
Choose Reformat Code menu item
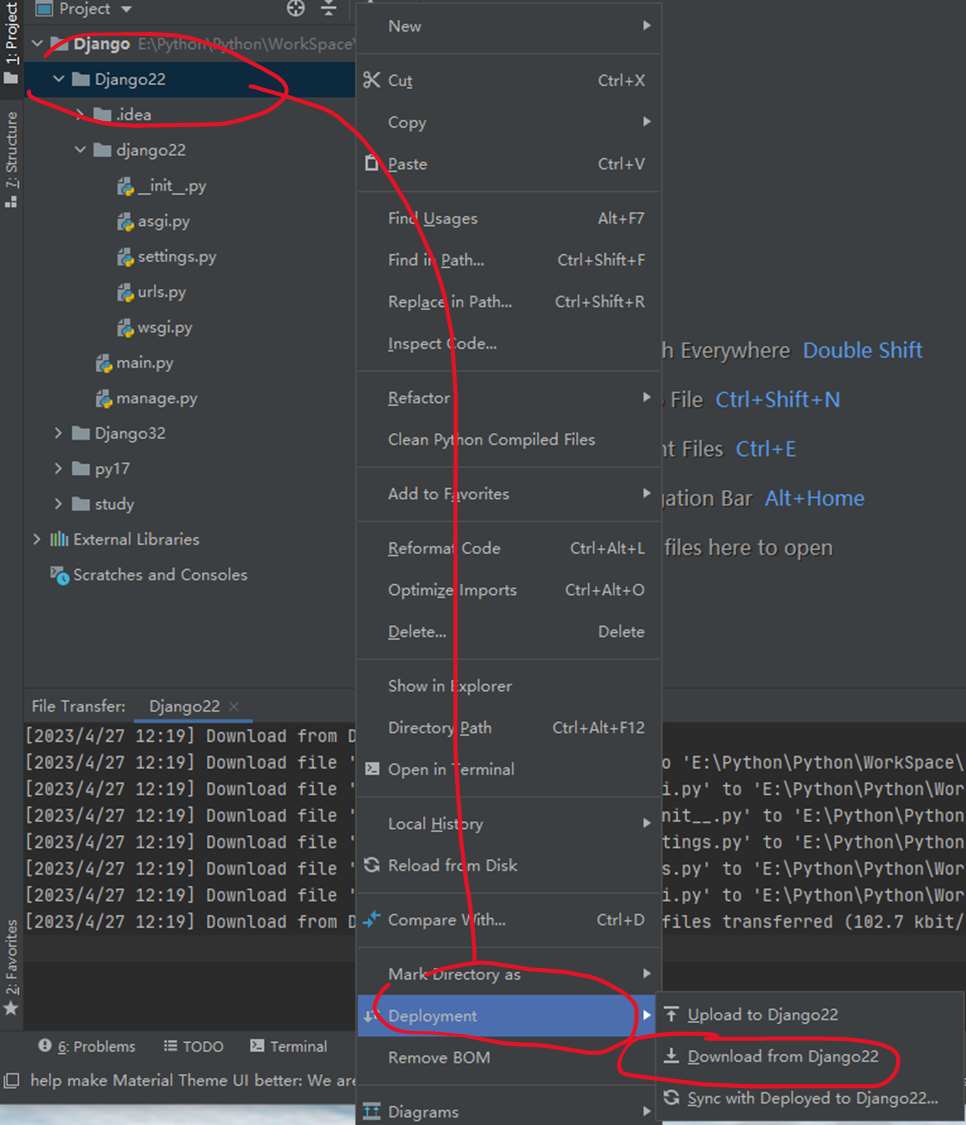click(509, 548)
